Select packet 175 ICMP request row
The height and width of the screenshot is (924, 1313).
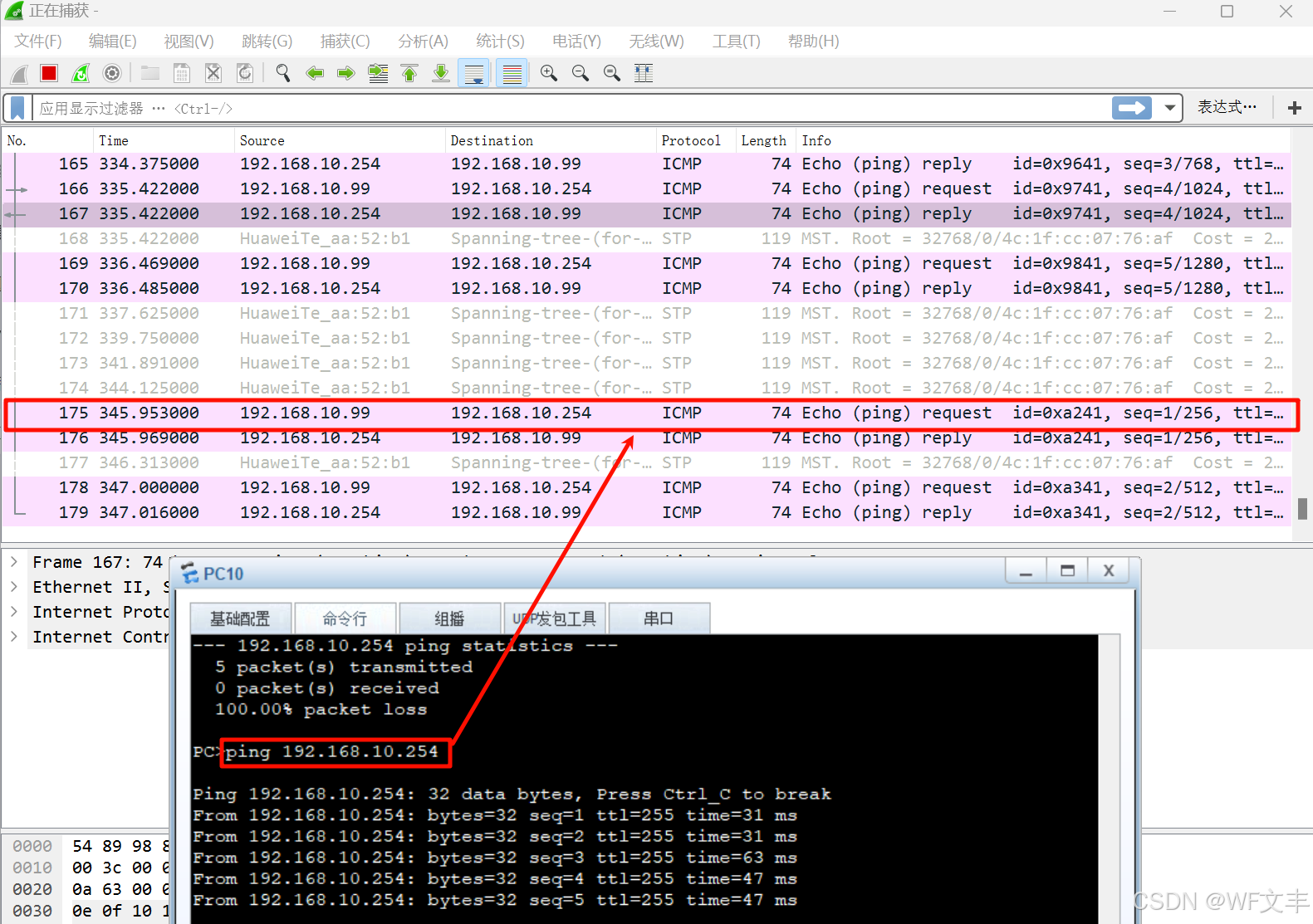(647, 413)
